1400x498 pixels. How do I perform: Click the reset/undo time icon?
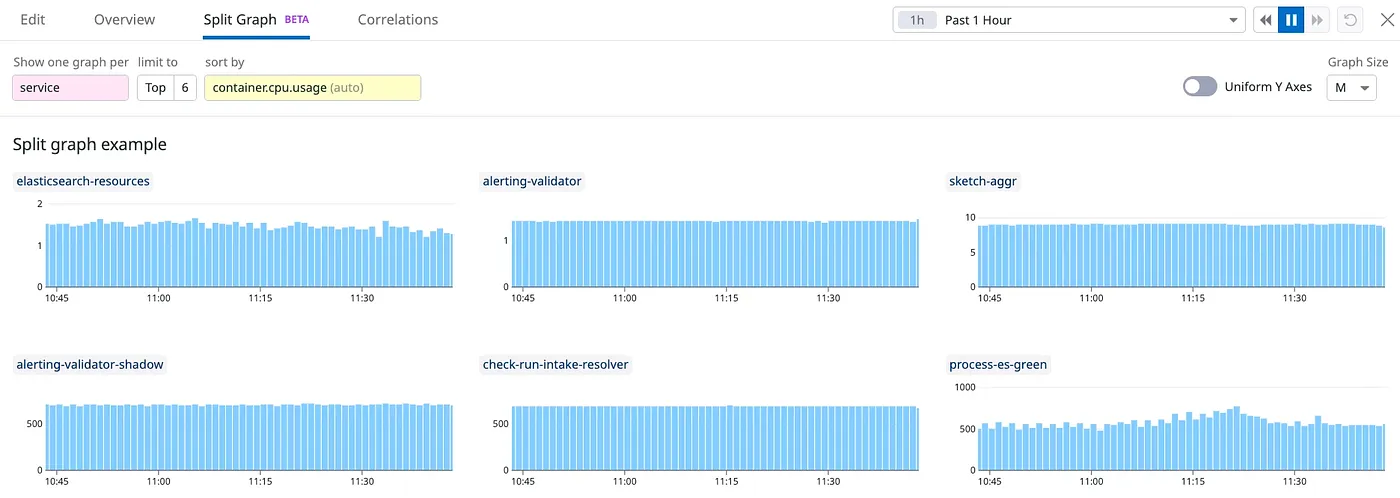click(x=1351, y=20)
